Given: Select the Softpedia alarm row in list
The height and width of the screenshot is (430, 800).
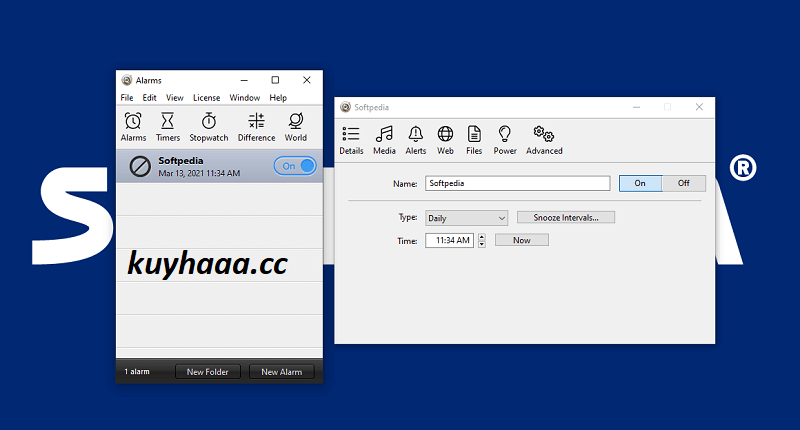Looking at the screenshot, I should [219, 166].
